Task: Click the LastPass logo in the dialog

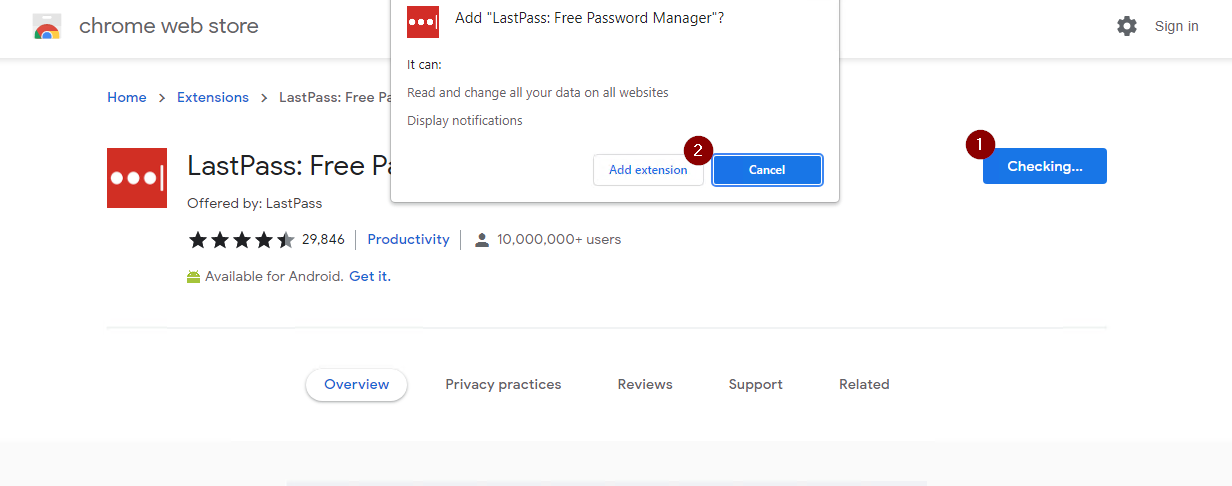Action: (x=423, y=21)
